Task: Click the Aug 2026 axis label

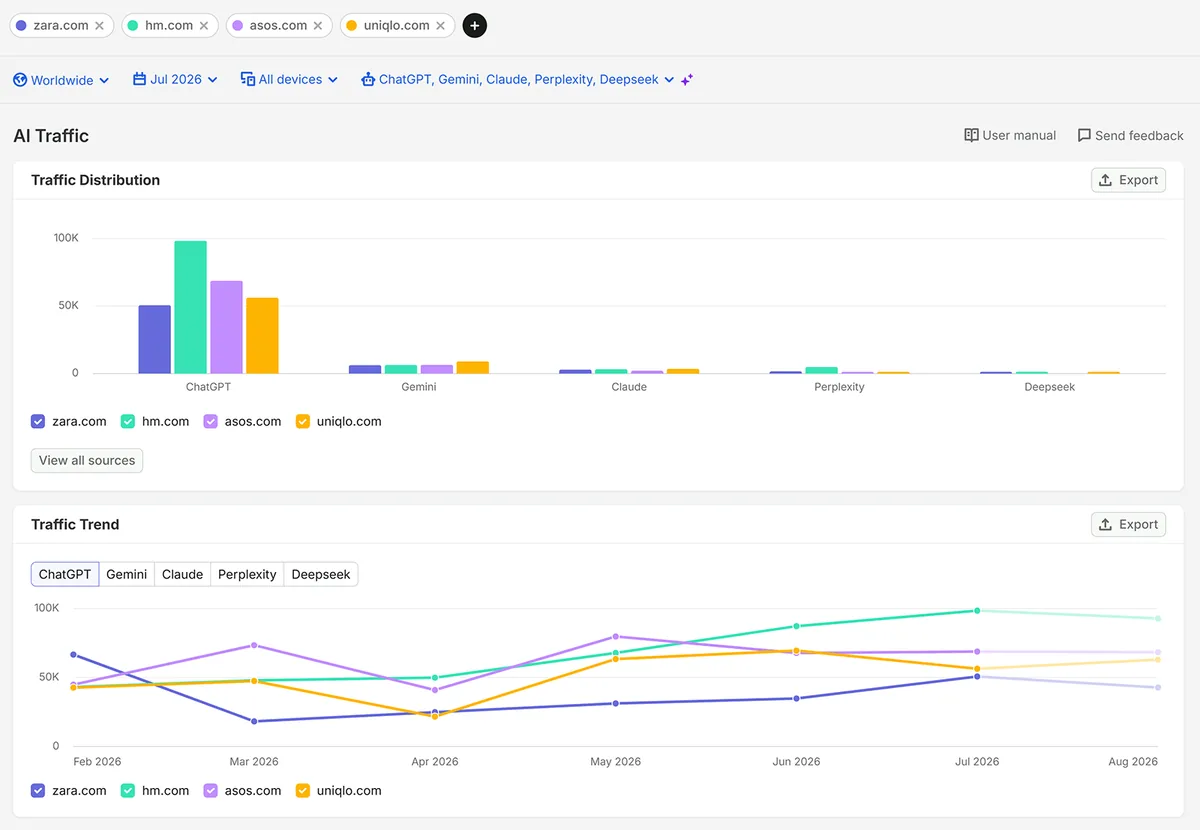Action: point(1133,761)
